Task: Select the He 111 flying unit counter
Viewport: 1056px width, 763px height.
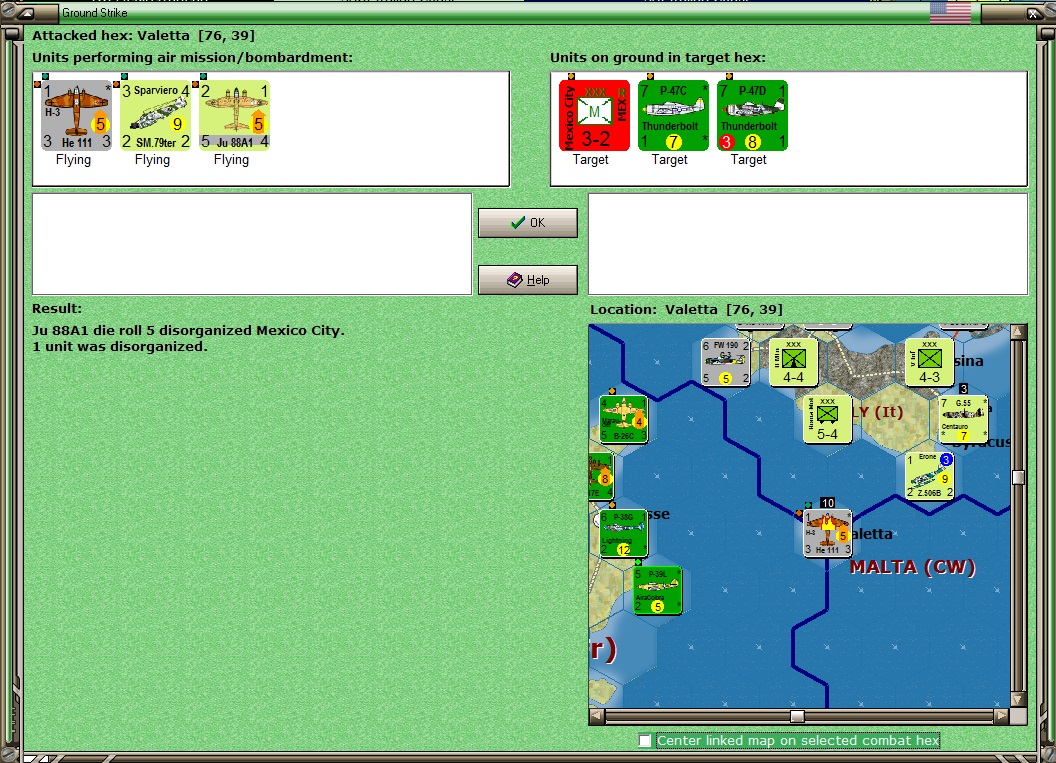Action: [76, 115]
